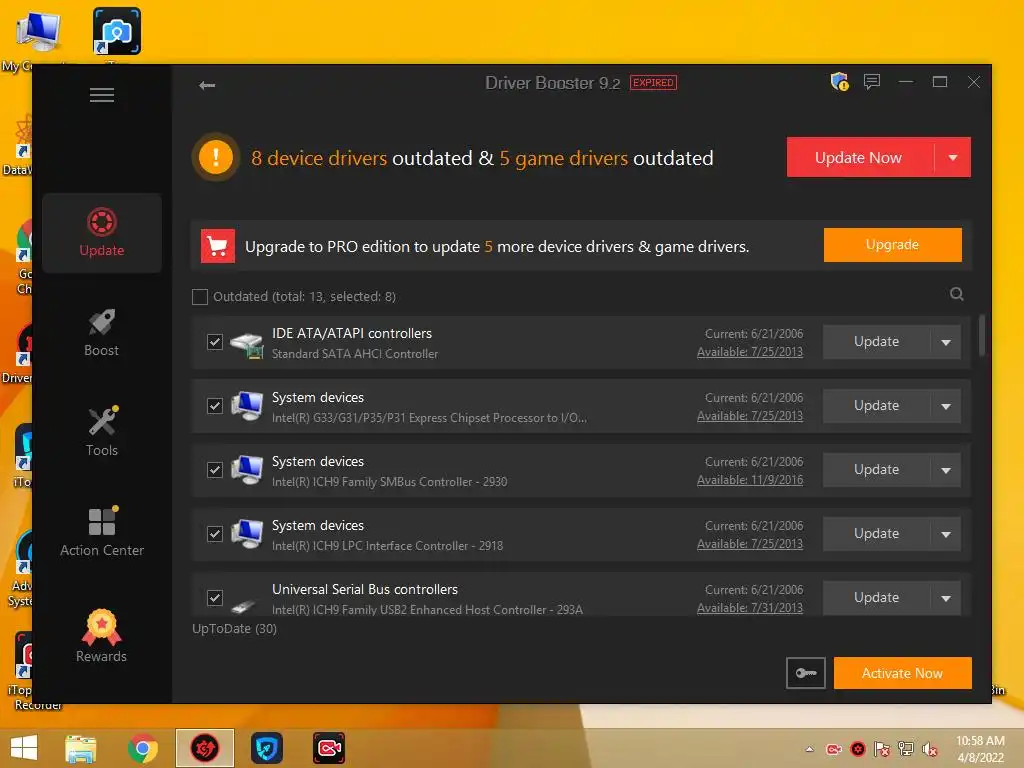The width and height of the screenshot is (1024, 768).
Task: Open the Action Center sidebar tab
Action: [x=102, y=532]
